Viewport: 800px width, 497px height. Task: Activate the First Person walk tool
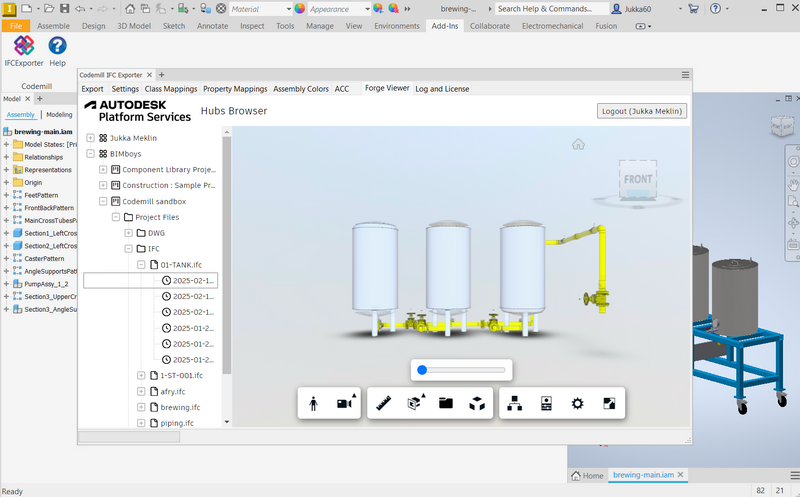tap(314, 403)
